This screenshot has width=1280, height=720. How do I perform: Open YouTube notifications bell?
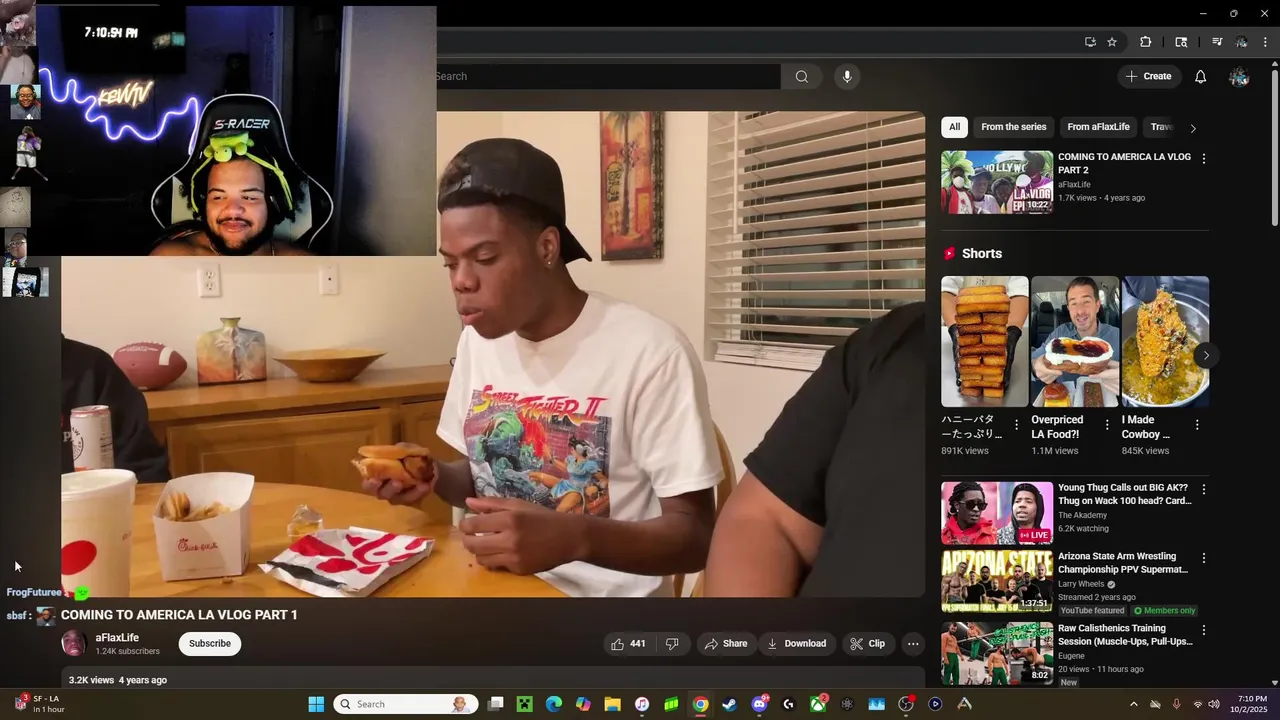pyautogui.click(x=1201, y=76)
